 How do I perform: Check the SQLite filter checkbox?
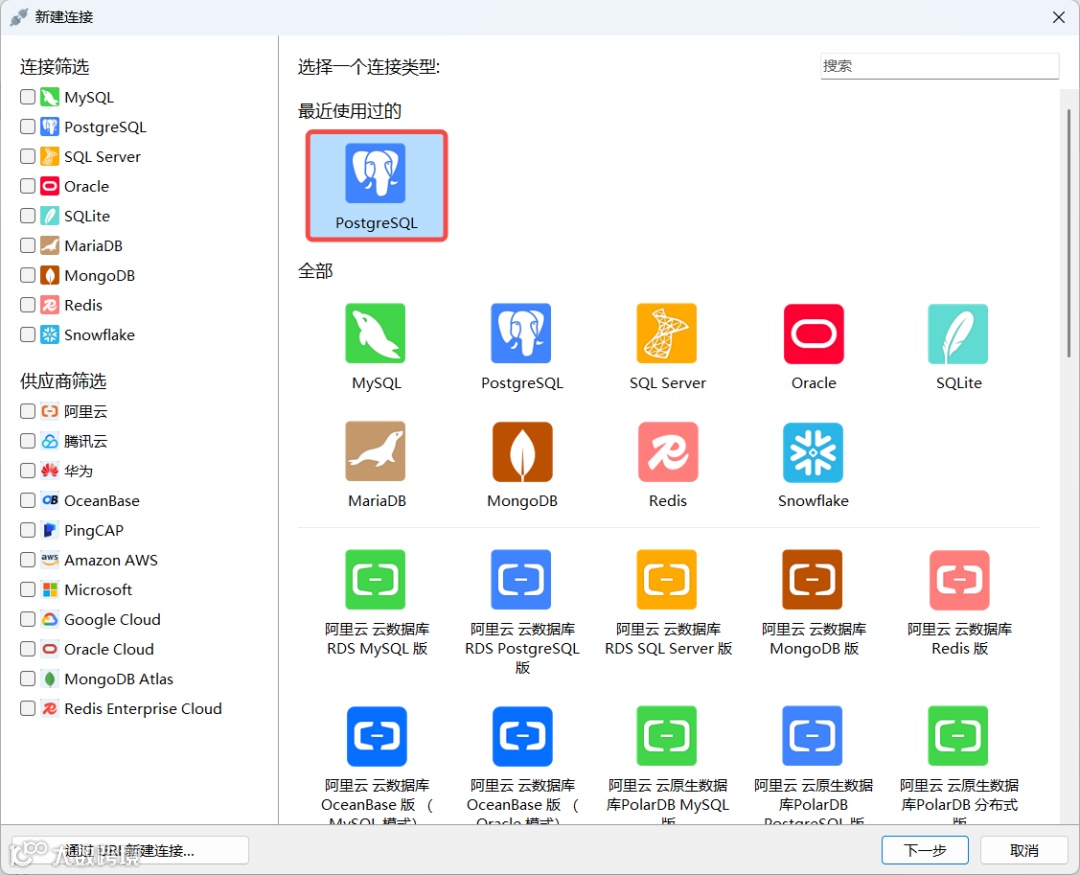(28, 216)
